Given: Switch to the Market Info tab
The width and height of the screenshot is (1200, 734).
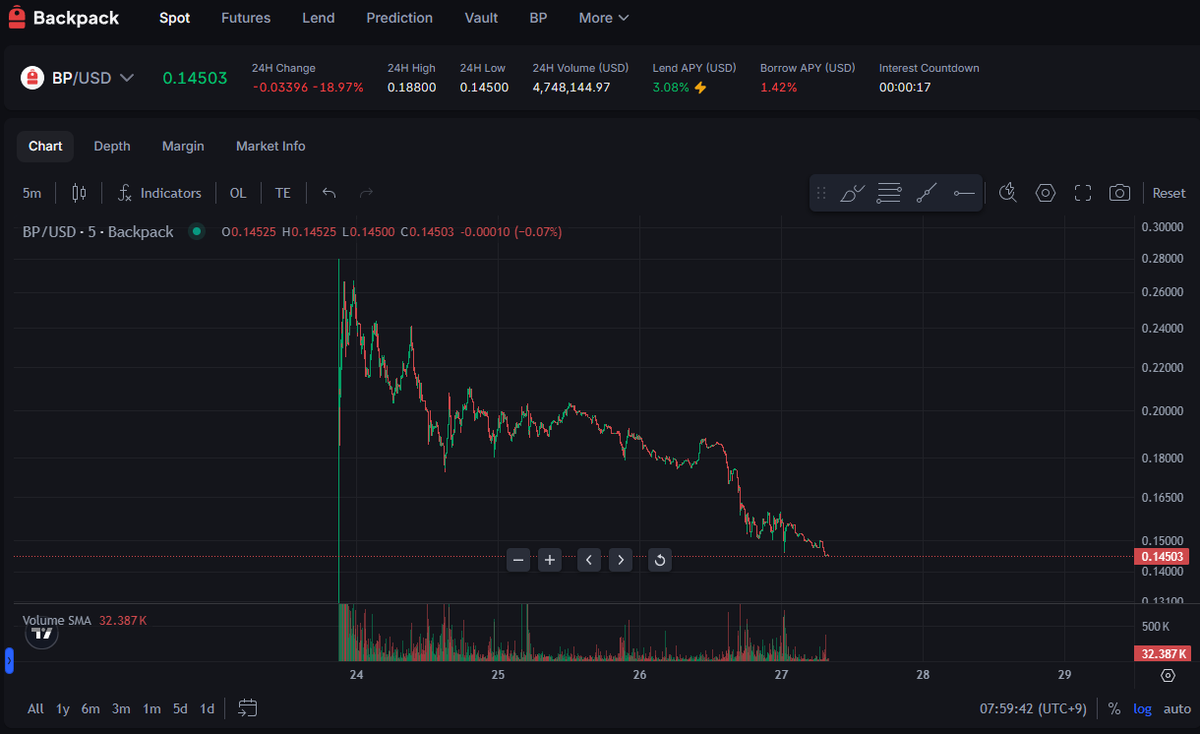Looking at the screenshot, I should pos(271,146).
